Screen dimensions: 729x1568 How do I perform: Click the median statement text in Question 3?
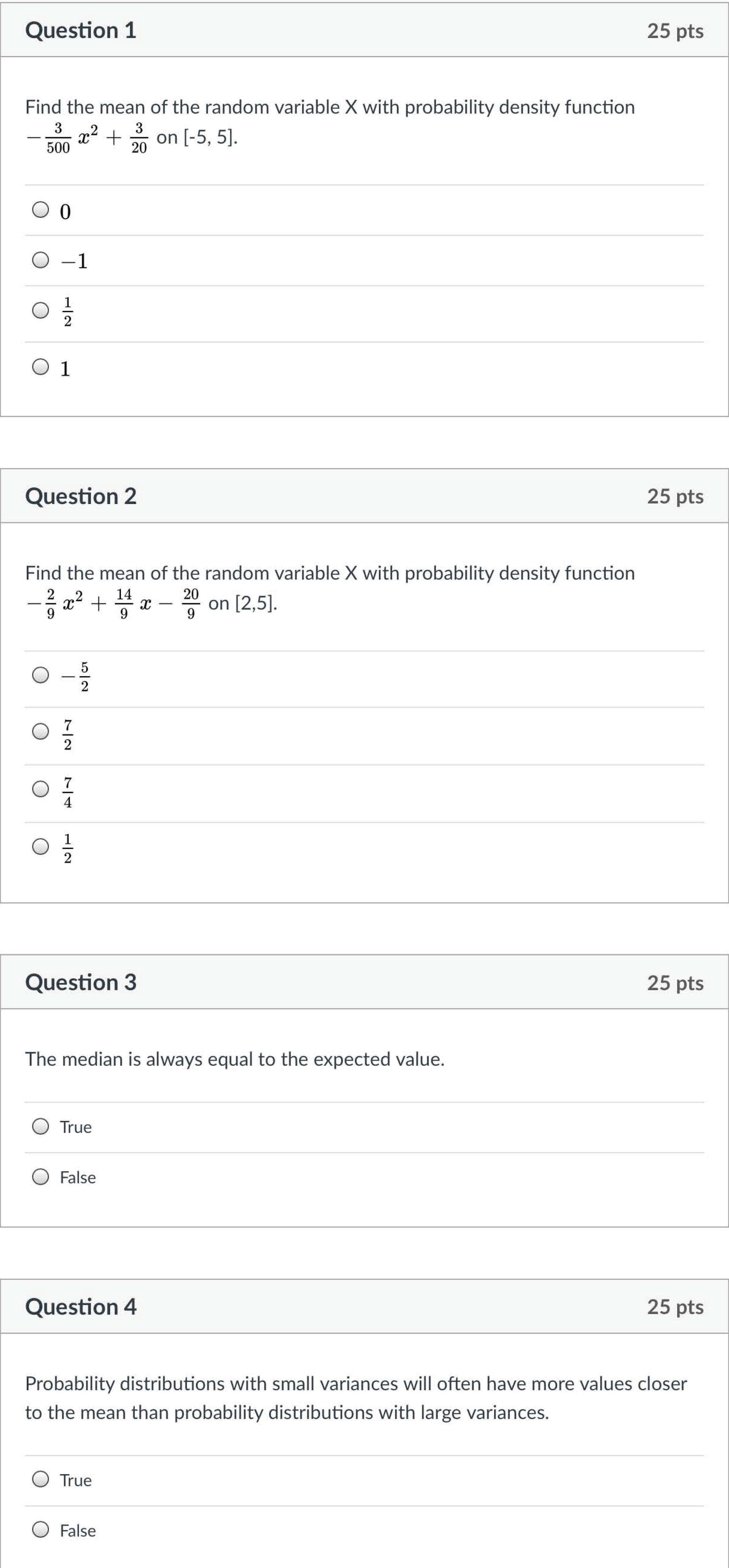tap(234, 1058)
